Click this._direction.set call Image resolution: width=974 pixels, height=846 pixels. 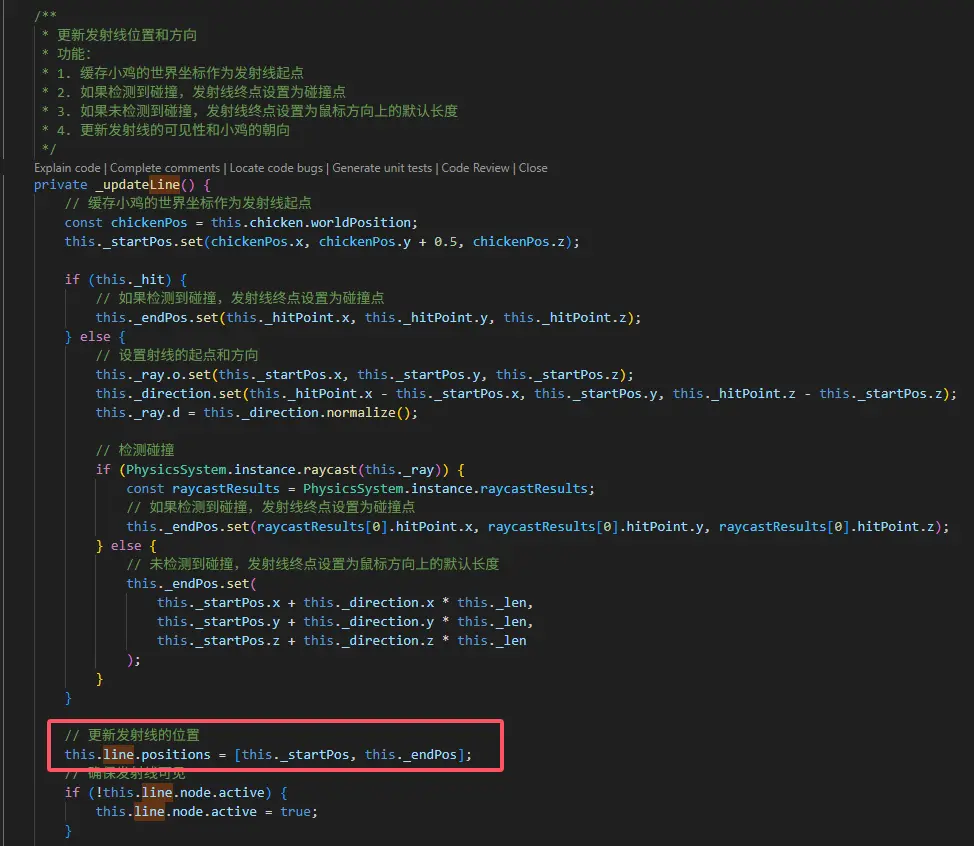coord(168,393)
